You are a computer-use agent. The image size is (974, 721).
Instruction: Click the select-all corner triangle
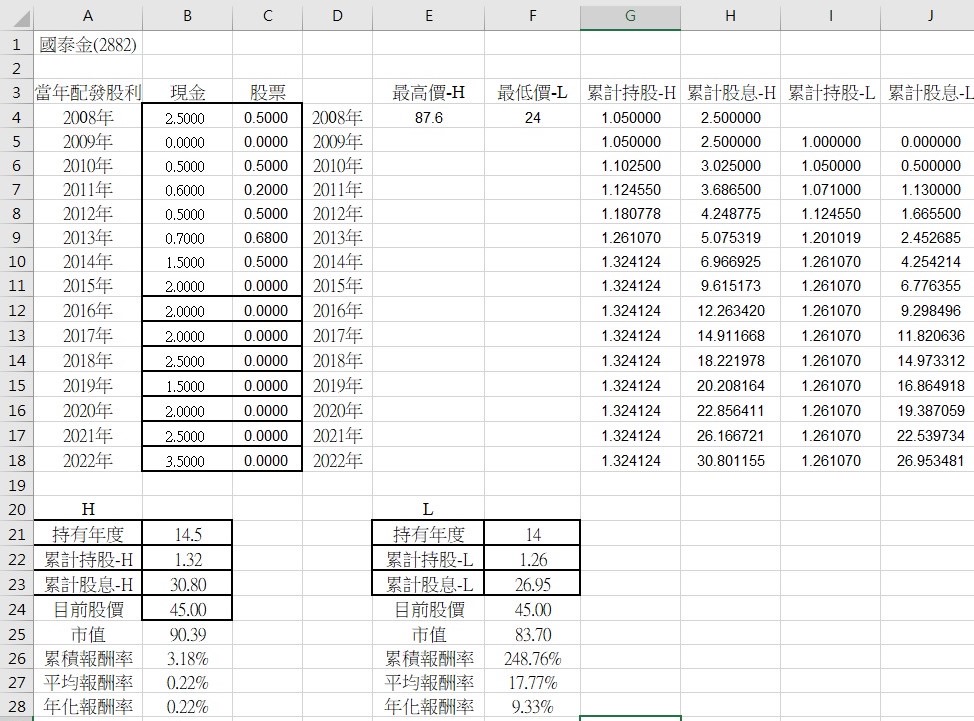(x=21, y=18)
